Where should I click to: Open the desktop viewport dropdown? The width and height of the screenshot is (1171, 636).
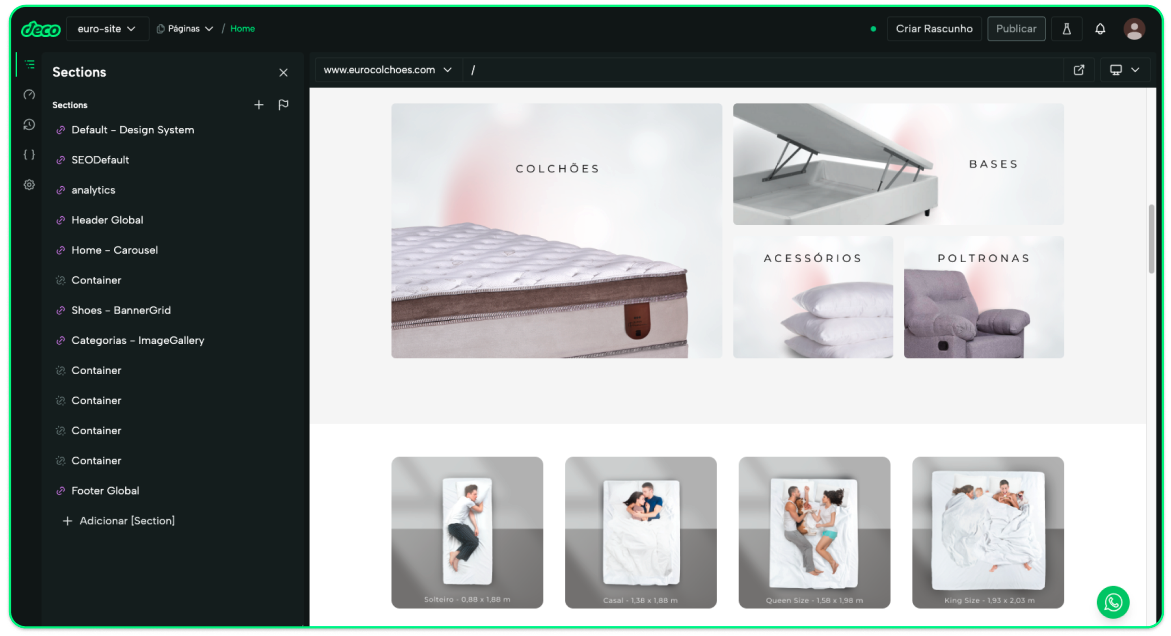tap(1124, 69)
